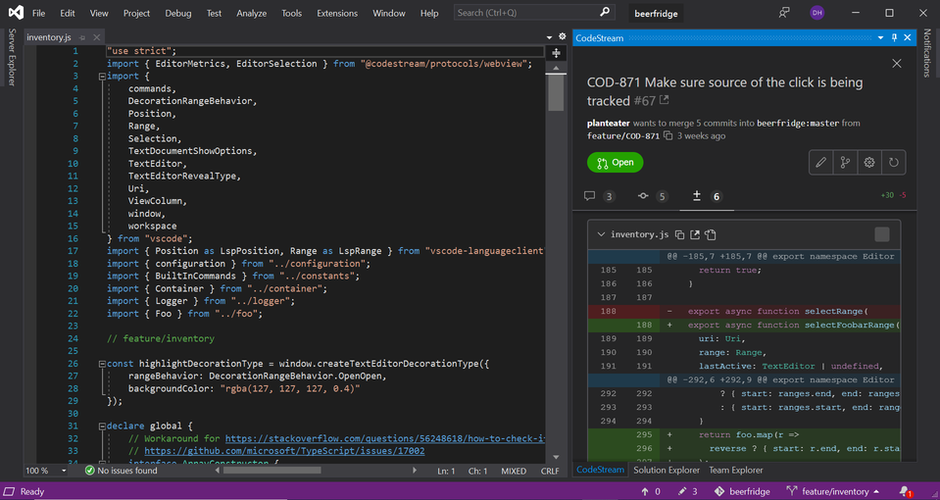Click the CodeStream auto-hide pin icon
940x500 pixels.
pyautogui.click(x=894, y=38)
